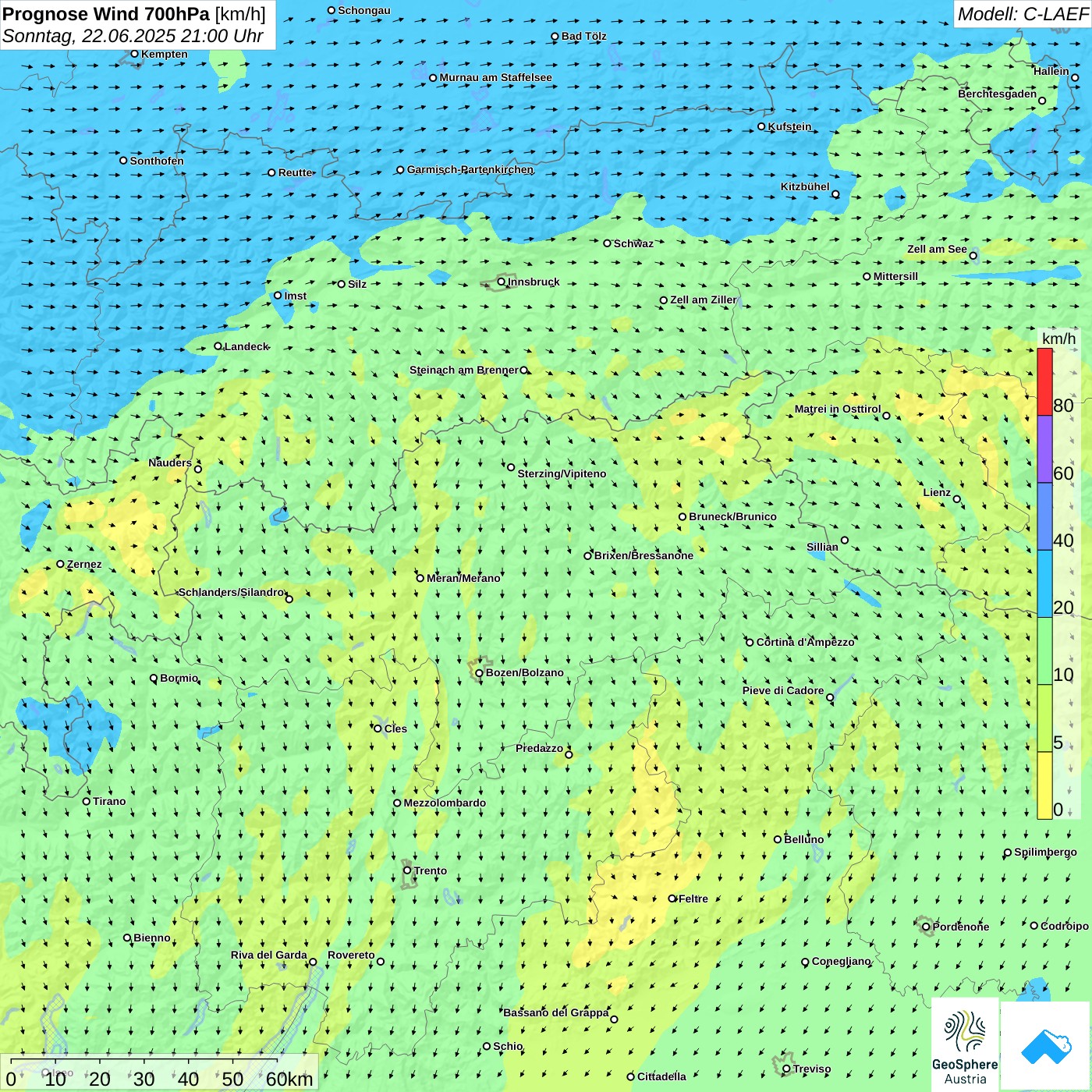1092x1092 pixels.
Task: Click the Belluno label
Action: (x=803, y=839)
